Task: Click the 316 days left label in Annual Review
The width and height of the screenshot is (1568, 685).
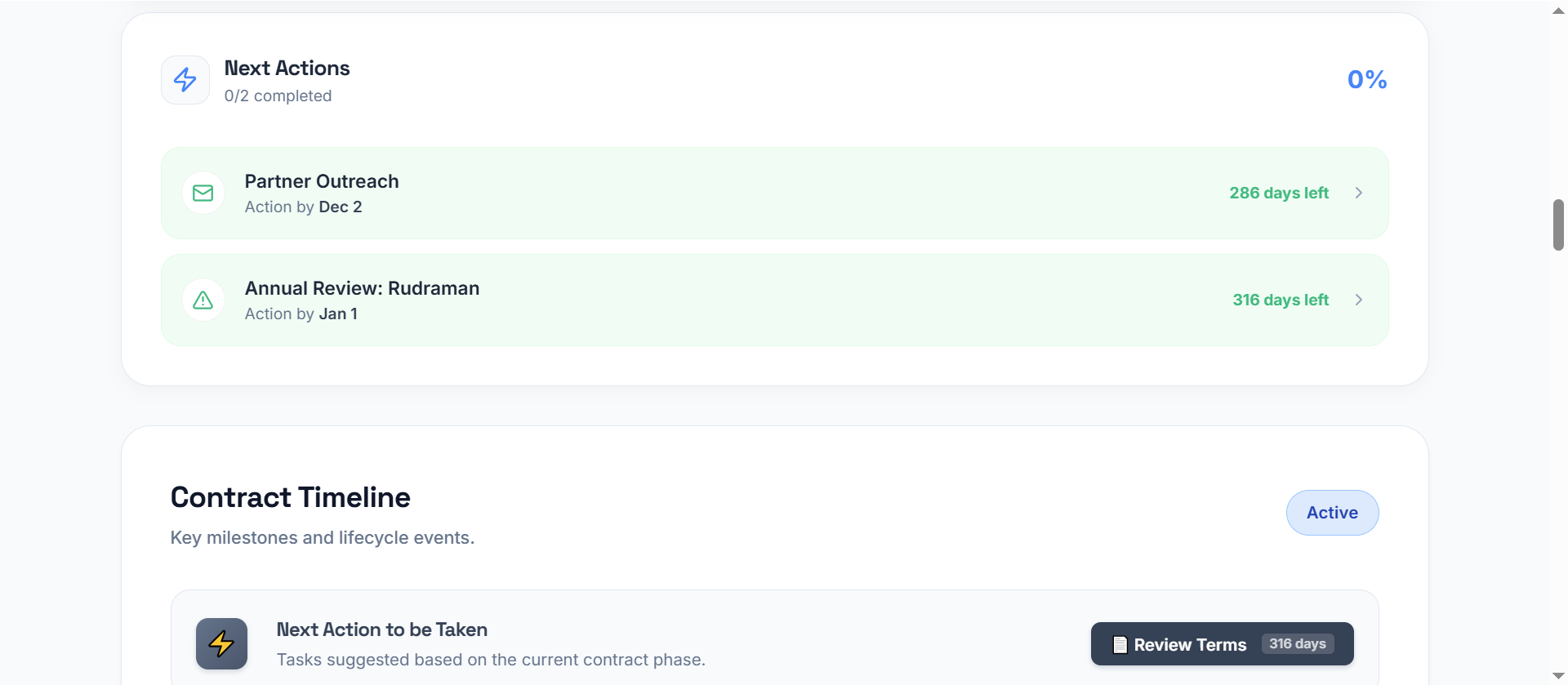Action: pos(1281,300)
